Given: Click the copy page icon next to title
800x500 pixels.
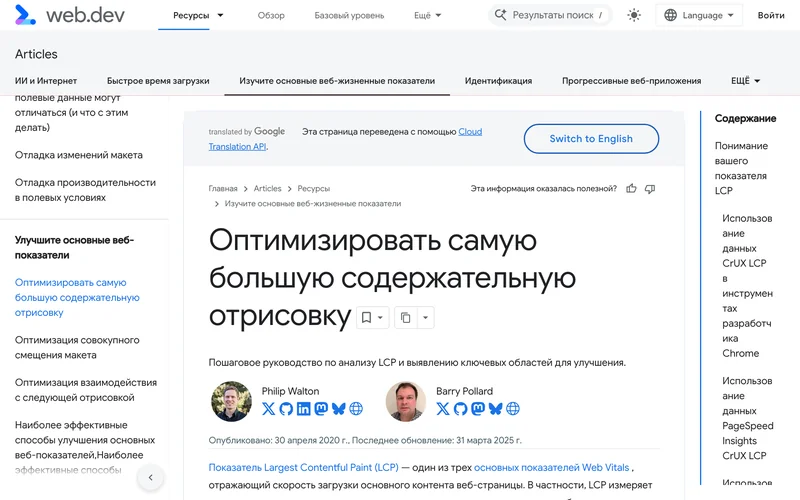Looking at the screenshot, I should (406, 318).
